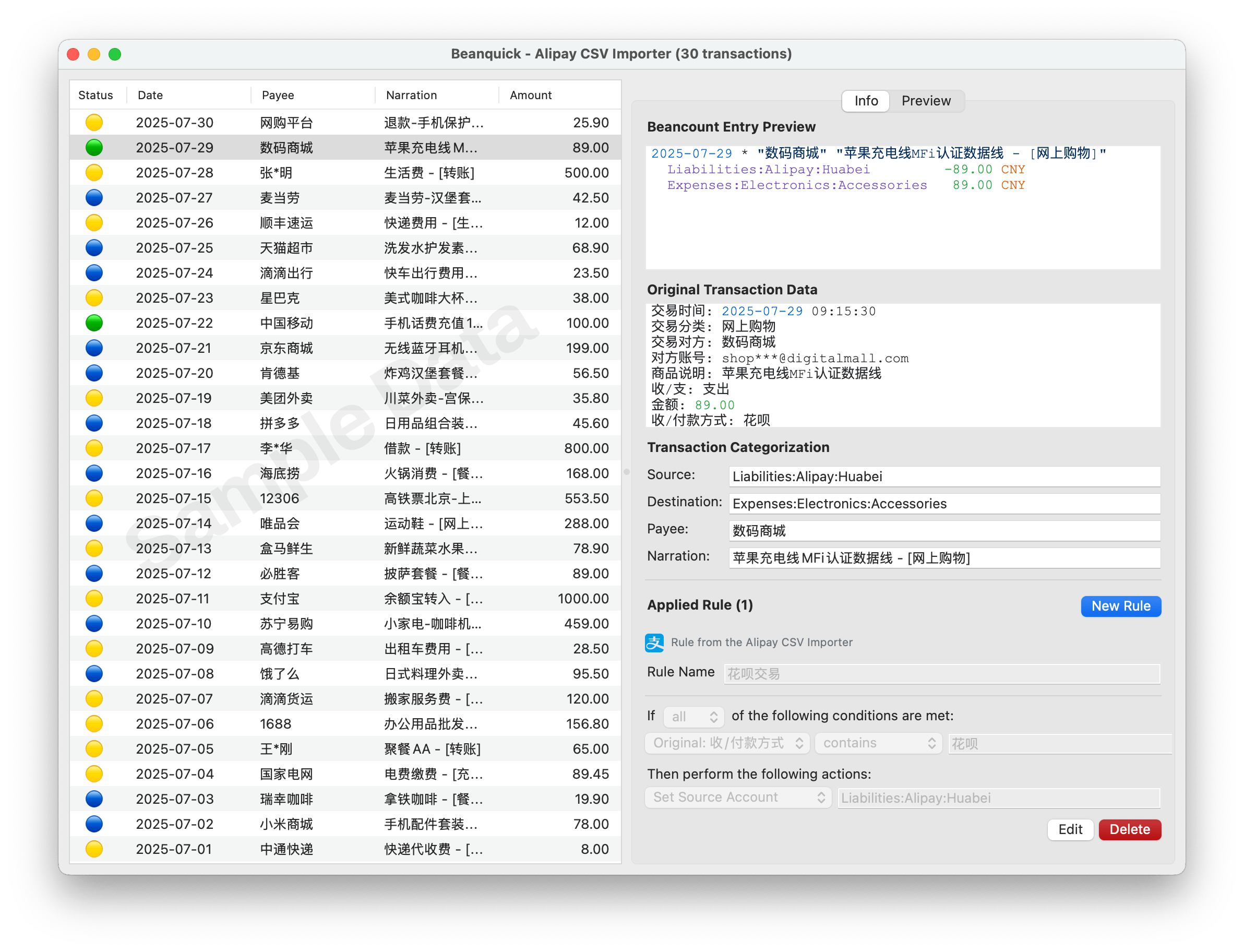Click the green status dot for 数码商城
1244x952 pixels.
[94, 147]
